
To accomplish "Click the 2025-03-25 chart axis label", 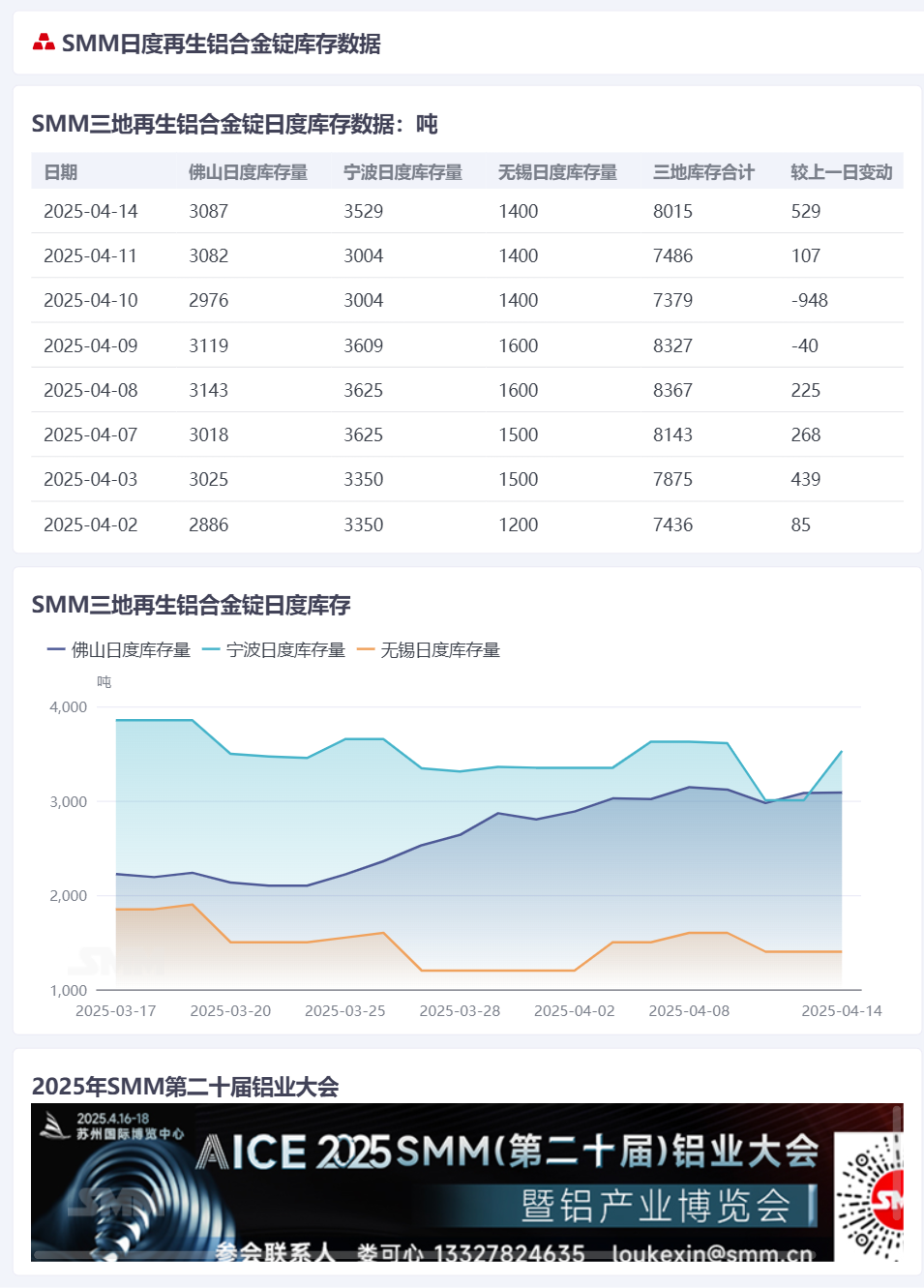I will [x=345, y=1010].
